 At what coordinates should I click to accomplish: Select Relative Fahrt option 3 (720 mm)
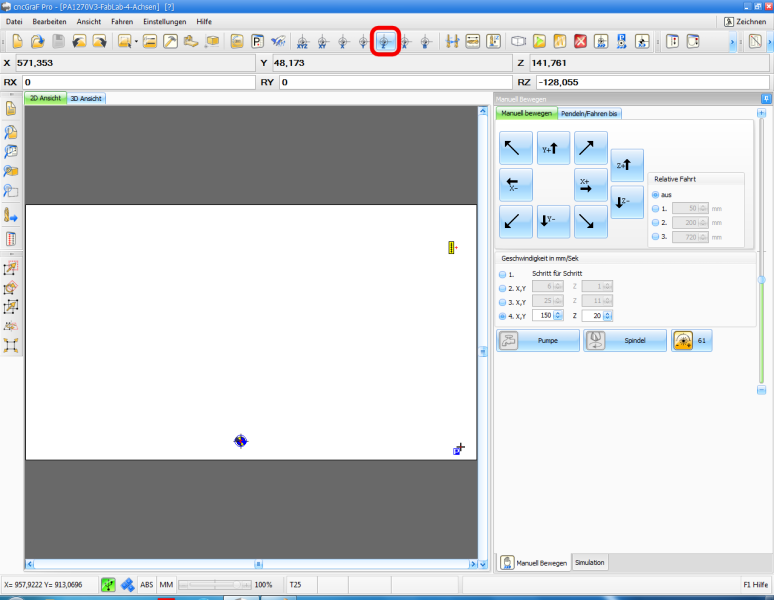(656, 236)
